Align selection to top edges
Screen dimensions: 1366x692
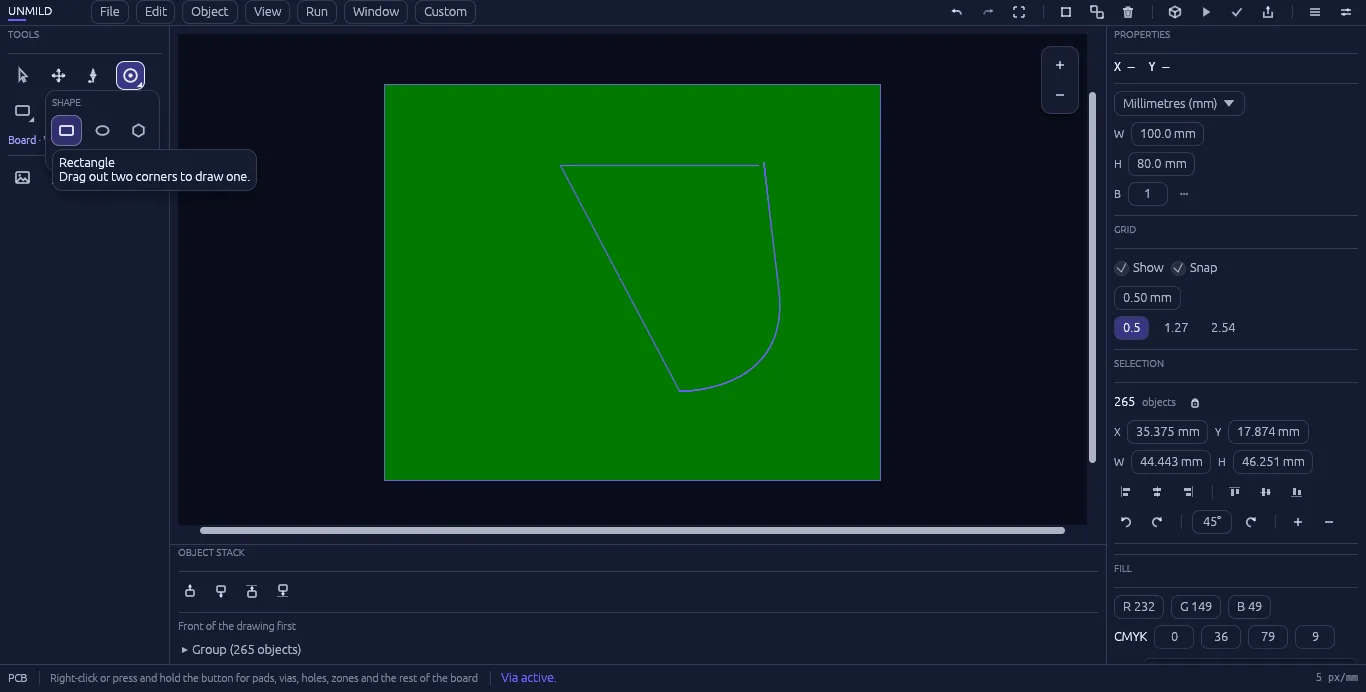(1234, 492)
